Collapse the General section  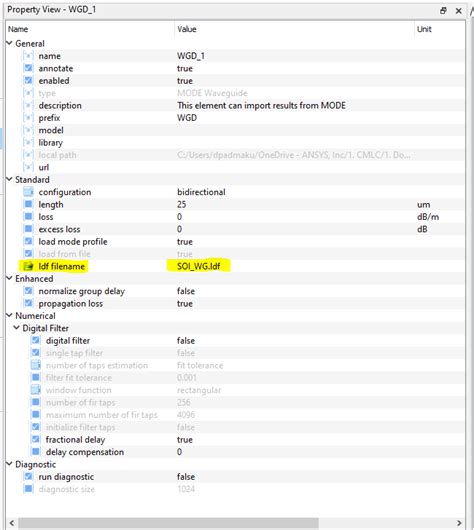(9, 43)
